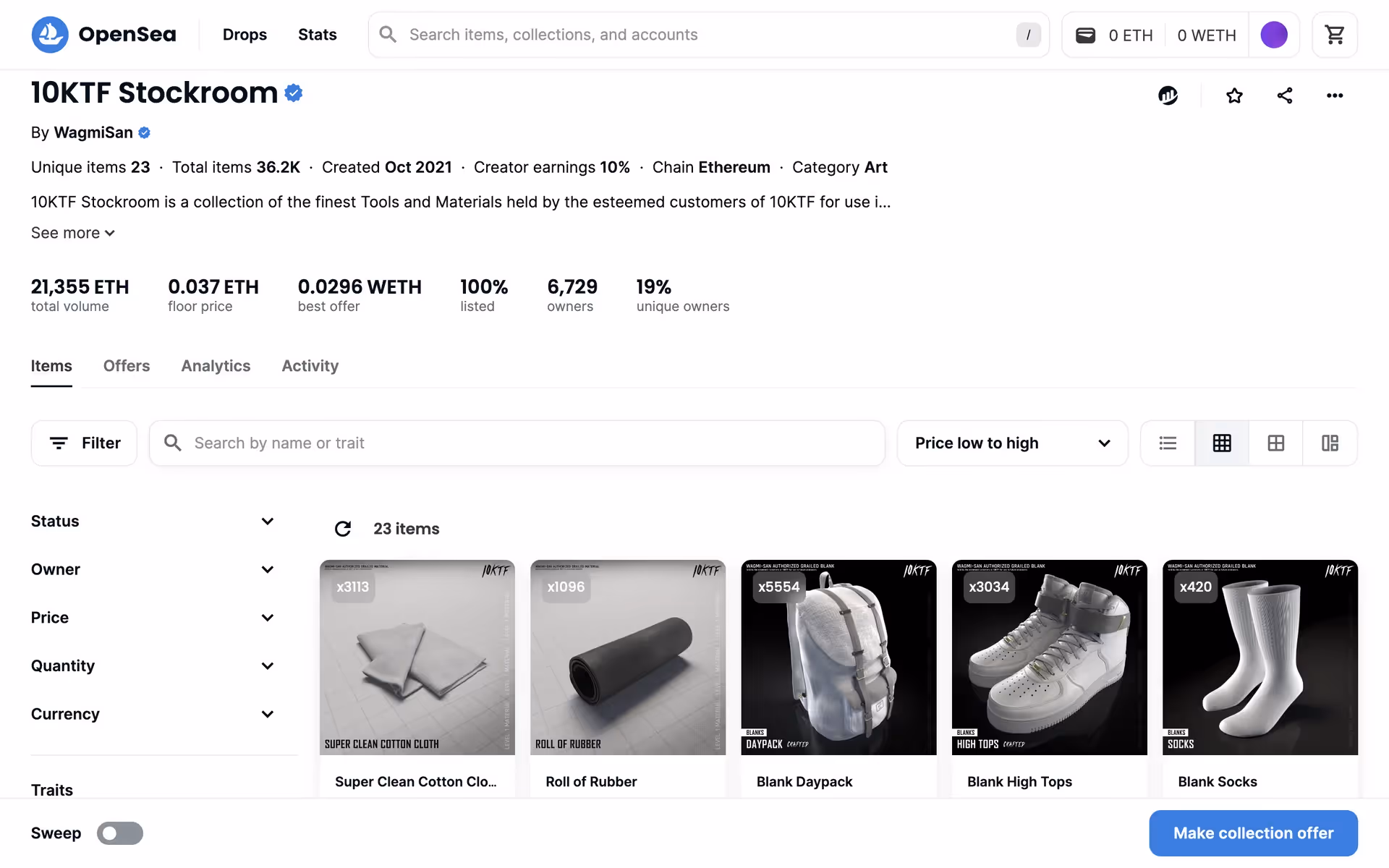
Task: Switch to list view layout
Action: pos(1168,443)
